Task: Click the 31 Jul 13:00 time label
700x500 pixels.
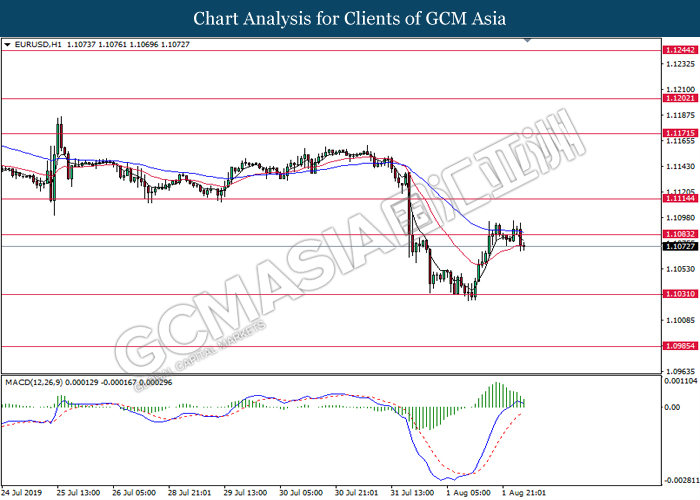Action: coord(412,493)
